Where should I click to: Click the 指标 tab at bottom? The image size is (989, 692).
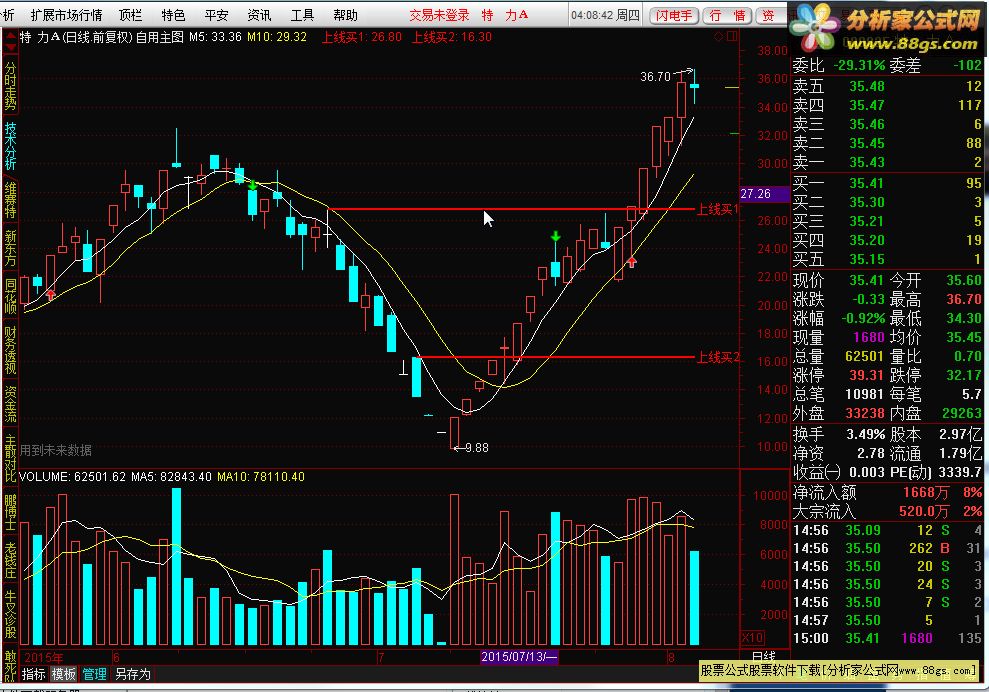pos(33,674)
